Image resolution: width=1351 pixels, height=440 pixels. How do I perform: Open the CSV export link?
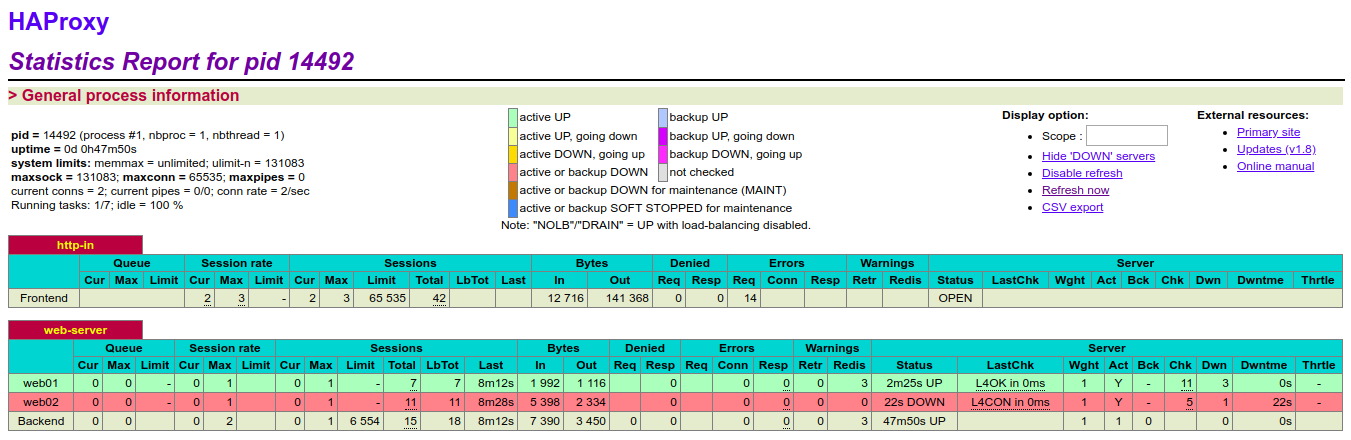(1072, 207)
